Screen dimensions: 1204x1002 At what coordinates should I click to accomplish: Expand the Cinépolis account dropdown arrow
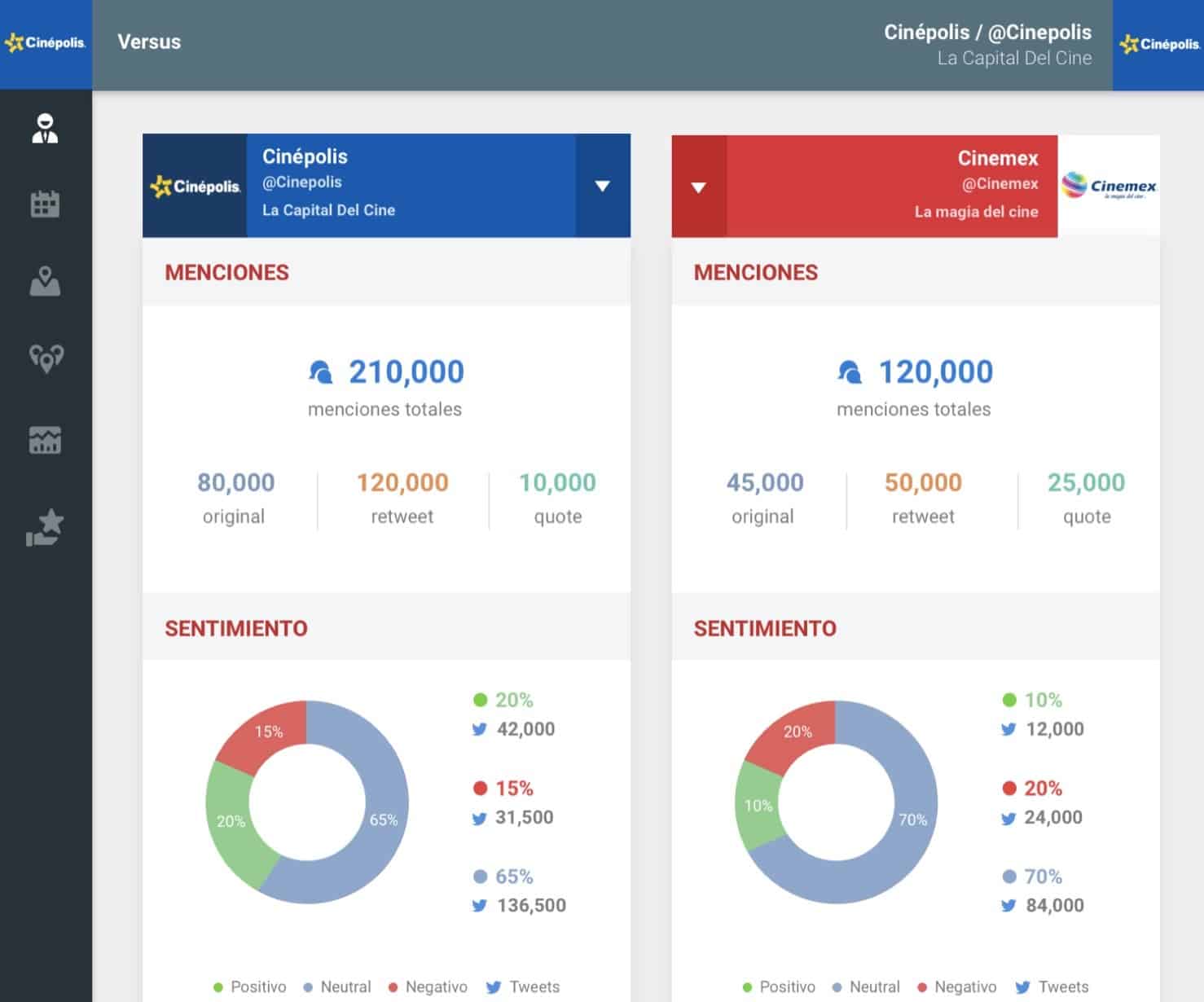coord(602,186)
